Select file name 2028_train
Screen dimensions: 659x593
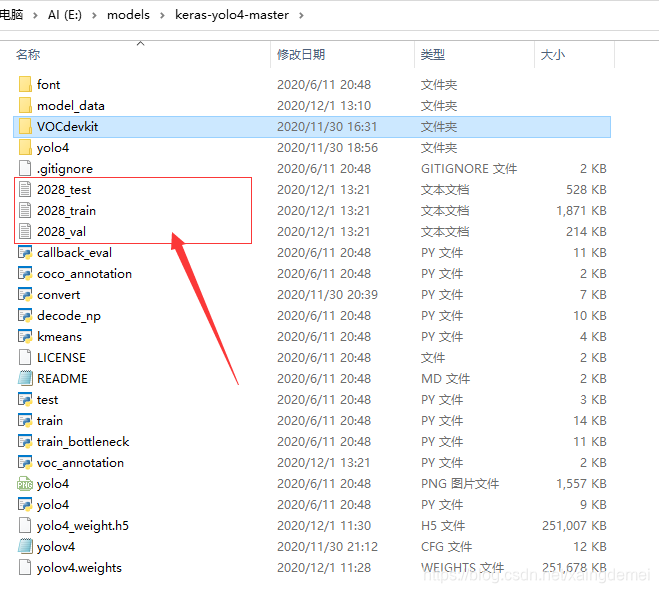pyautogui.click(x=66, y=211)
